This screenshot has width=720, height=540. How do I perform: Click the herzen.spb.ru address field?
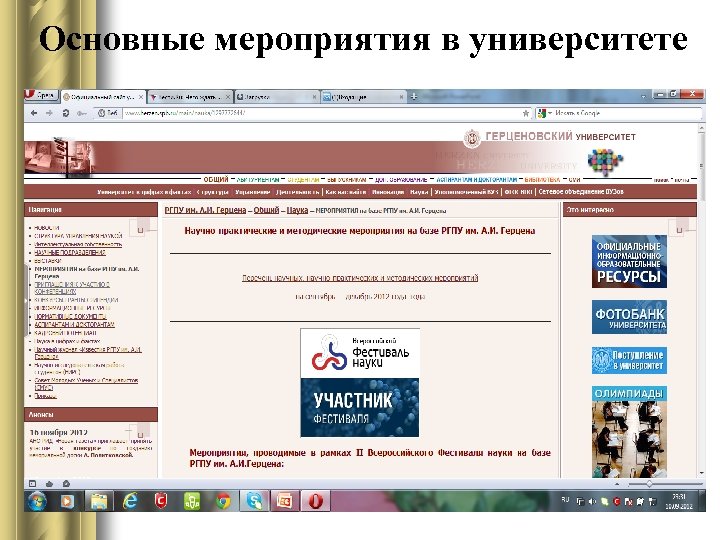coord(321,113)
